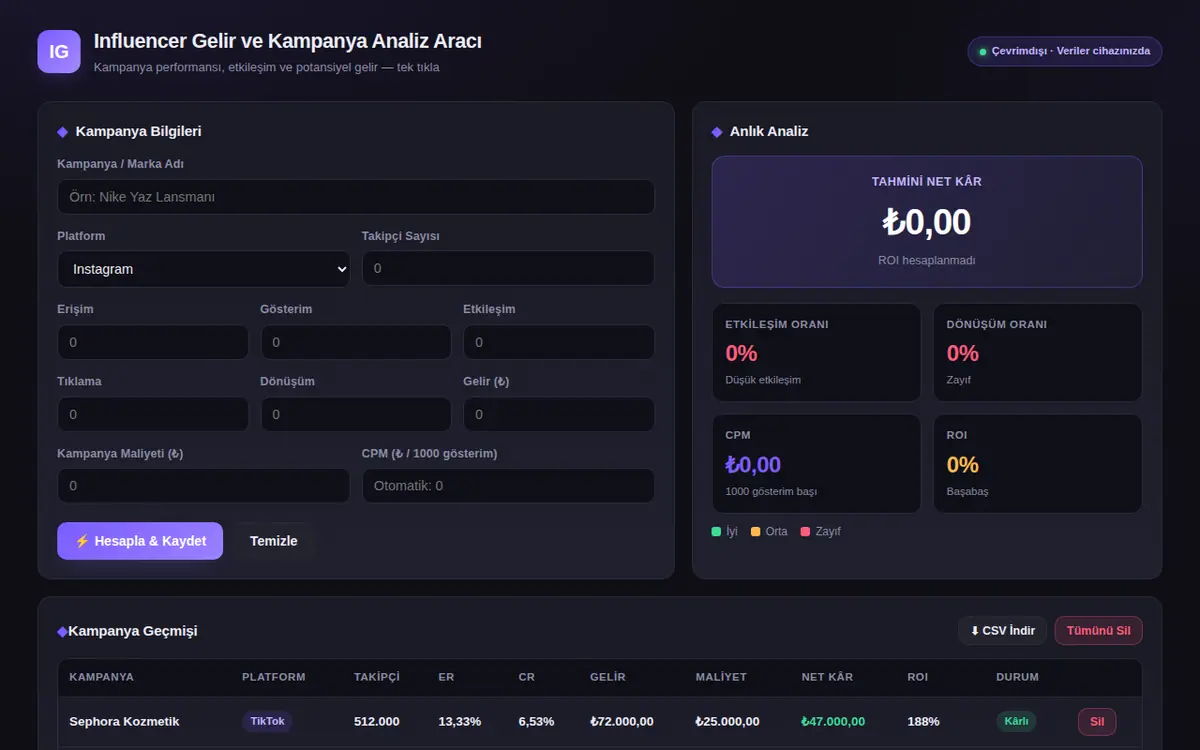Click the KAMPANYA column header
The image size is (1200, 750).
coord(101,677)
